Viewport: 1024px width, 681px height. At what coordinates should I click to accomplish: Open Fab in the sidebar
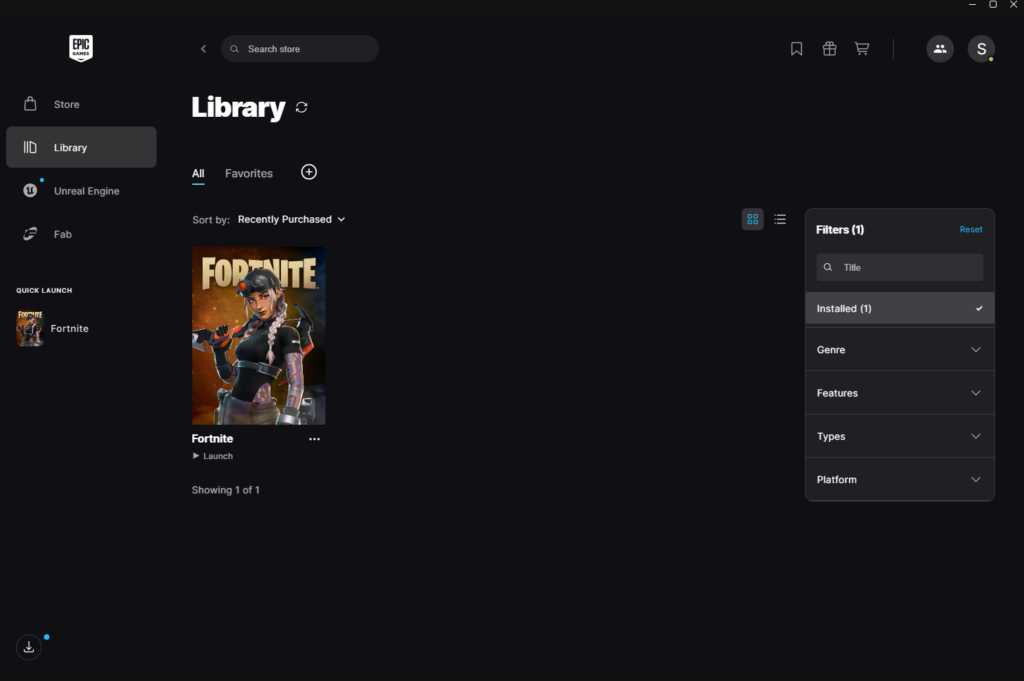(x=81, y=234)
